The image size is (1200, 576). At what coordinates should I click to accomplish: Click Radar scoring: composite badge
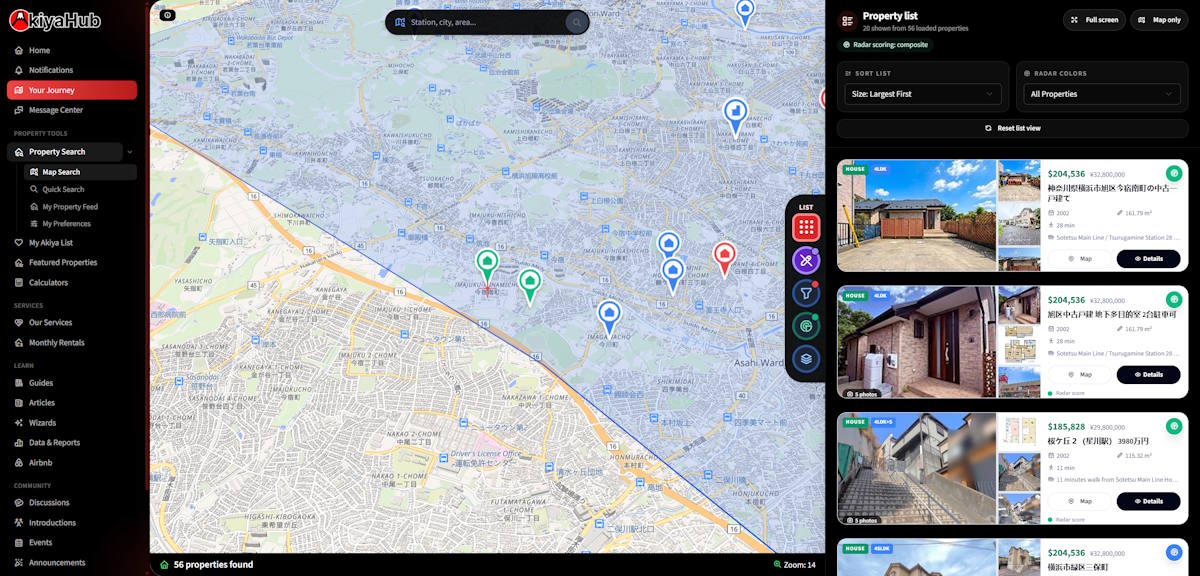pyautogui.click(x=886, y=45)
